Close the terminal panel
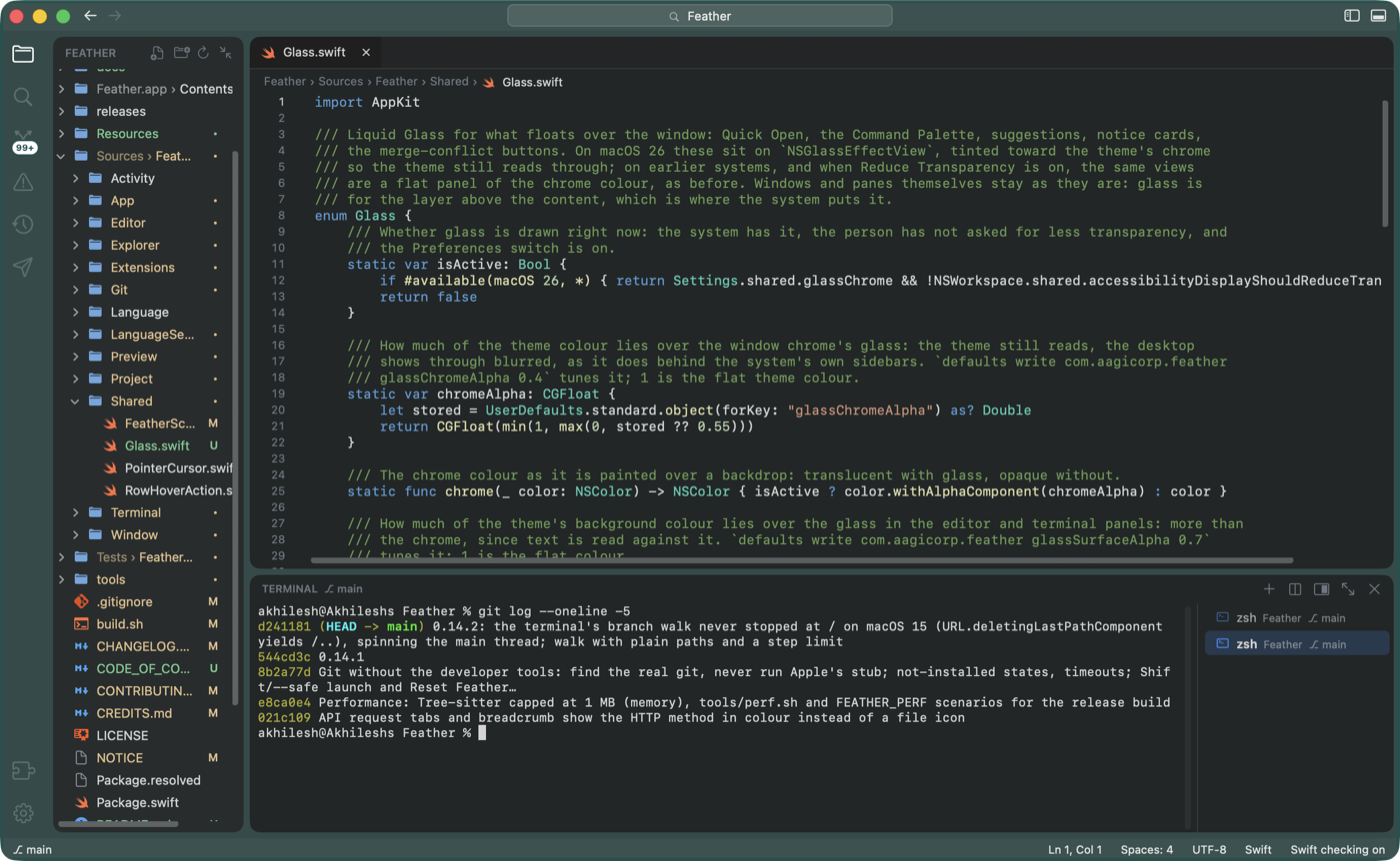 click(1375, 589)
